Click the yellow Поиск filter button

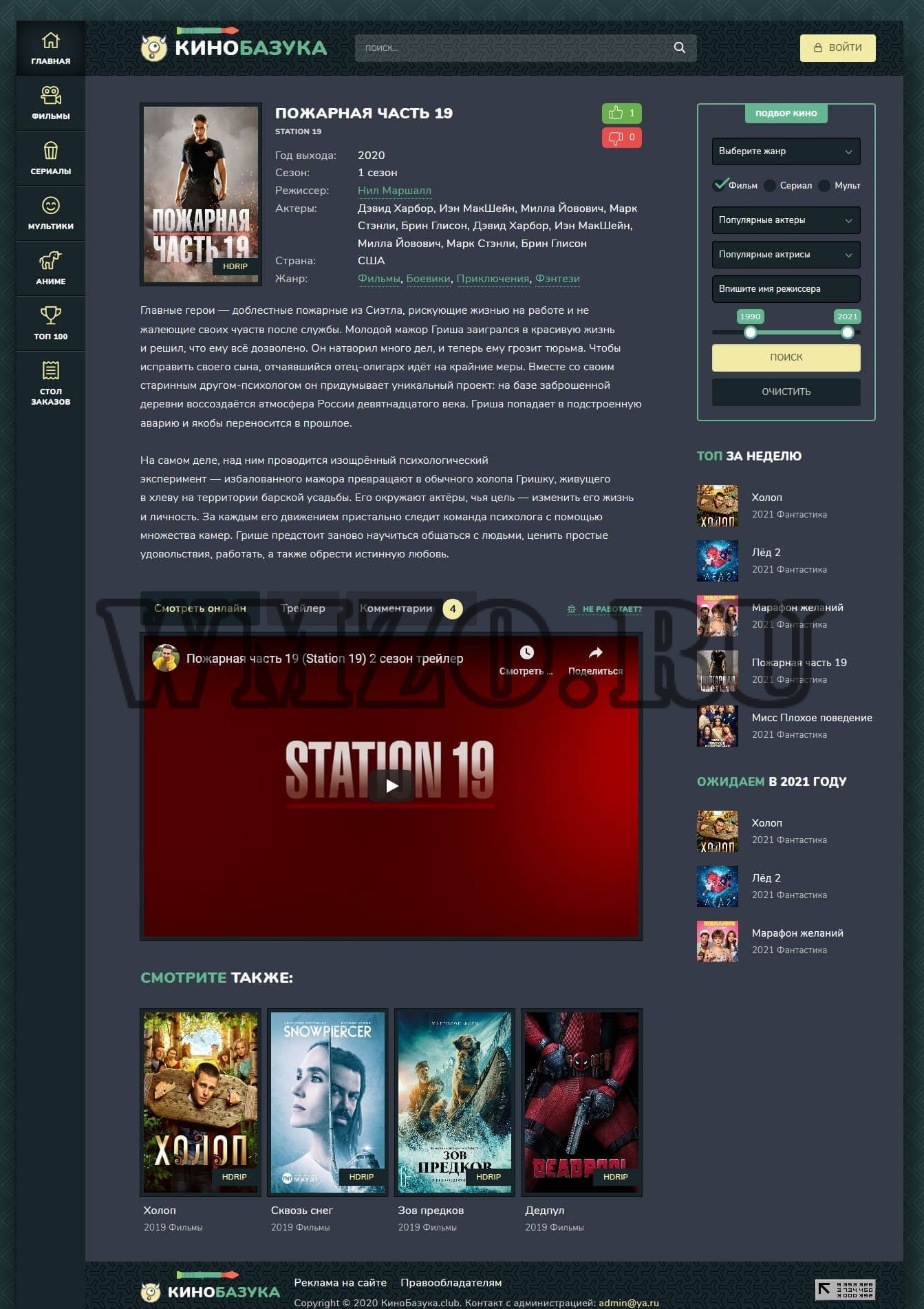(786, 358)
